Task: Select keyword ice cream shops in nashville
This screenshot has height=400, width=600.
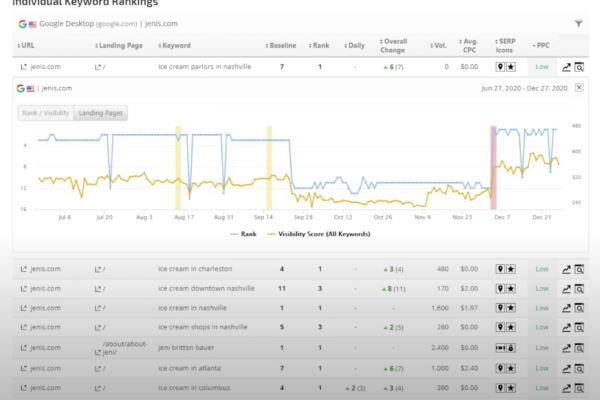Action: point(203,327)
